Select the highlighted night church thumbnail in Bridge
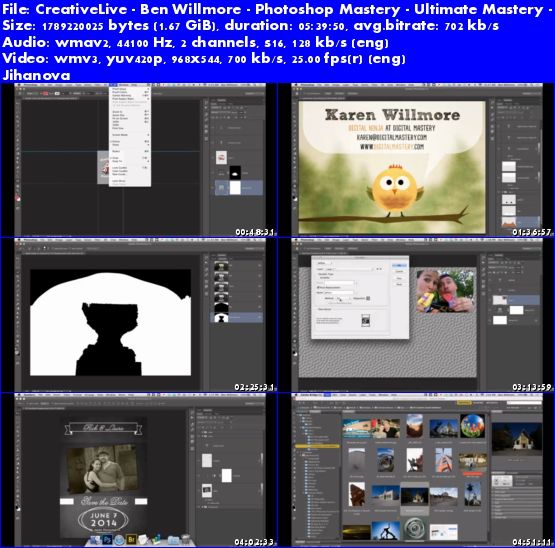This screenshot has width=555, height=548. (414, 497)
